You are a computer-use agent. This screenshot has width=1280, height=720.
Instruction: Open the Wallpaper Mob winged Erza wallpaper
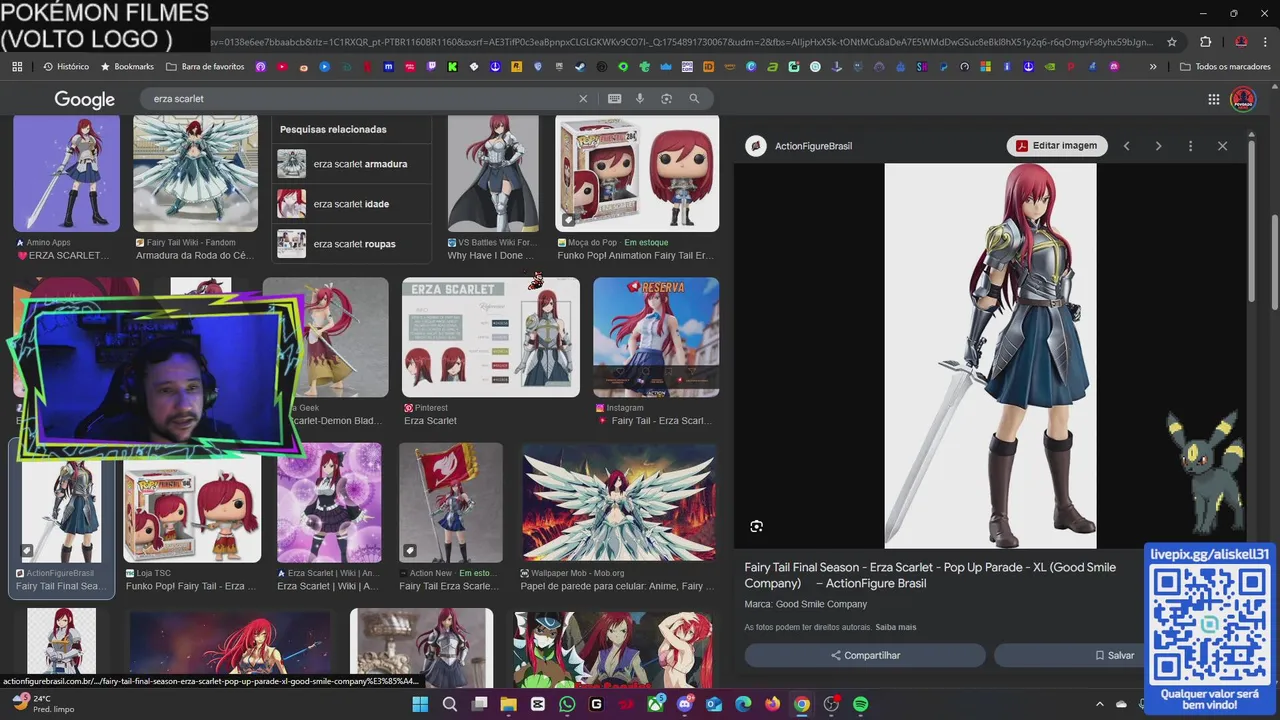[x=619, y=503]
